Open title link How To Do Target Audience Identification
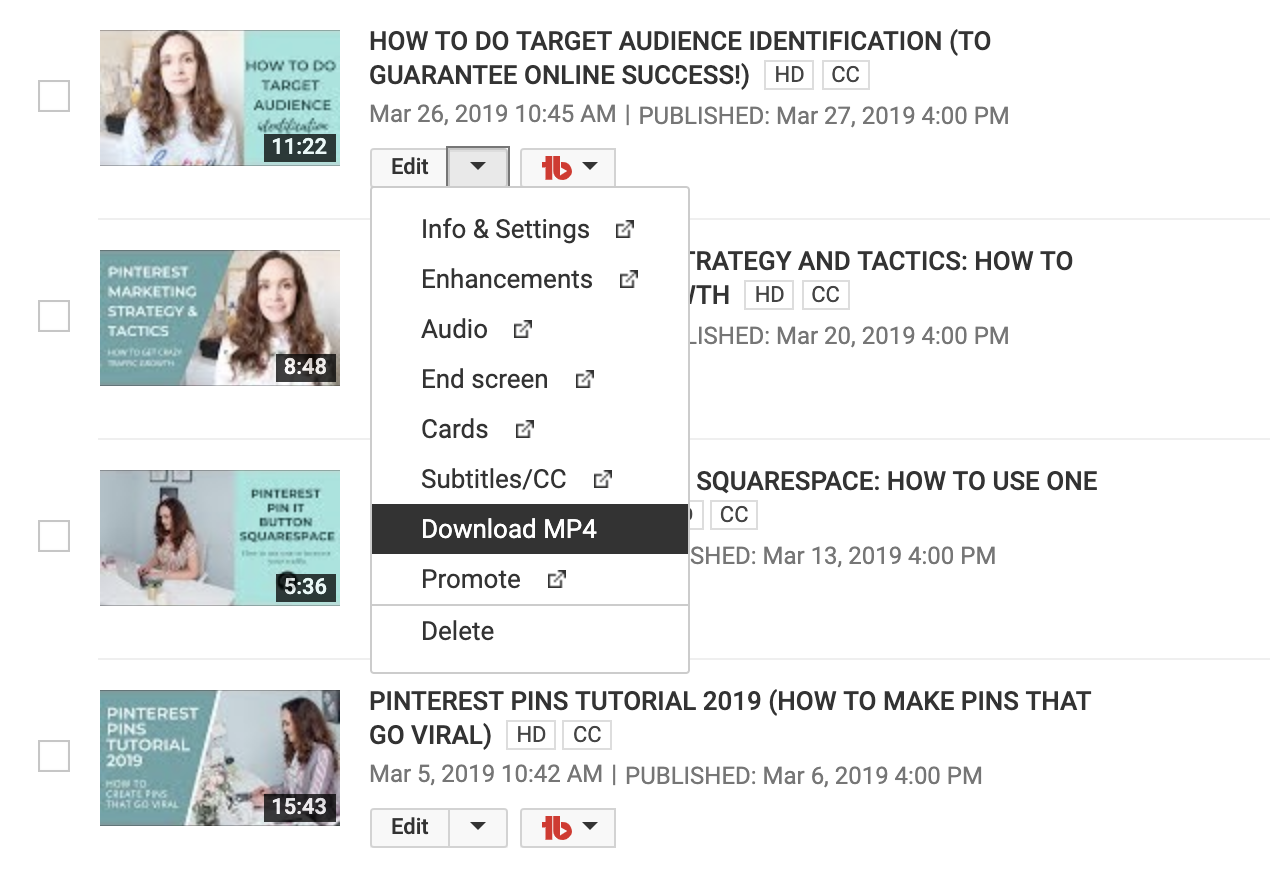The height and width of the screenshot is (878, 1270). coord(680,58)
